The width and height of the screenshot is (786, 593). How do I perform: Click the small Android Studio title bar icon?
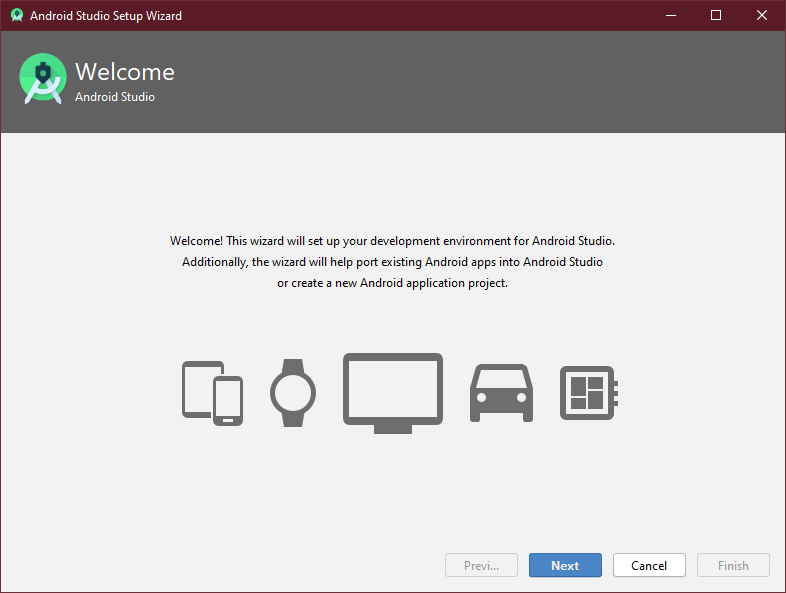[x=17, y=15]
